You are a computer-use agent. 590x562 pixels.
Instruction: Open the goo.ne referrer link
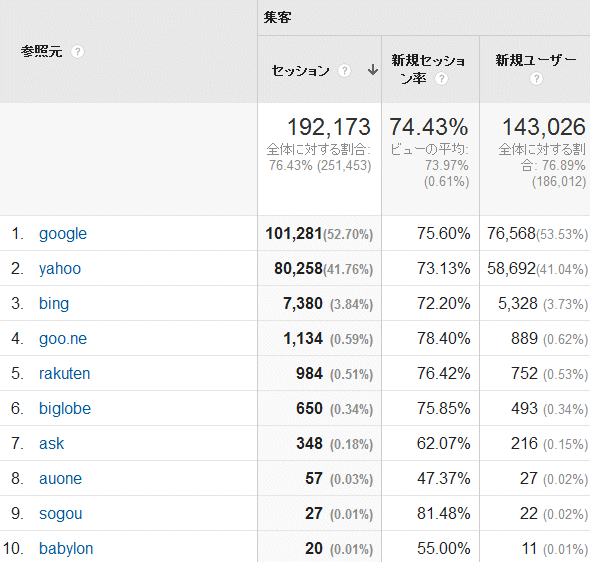(63, 339)
